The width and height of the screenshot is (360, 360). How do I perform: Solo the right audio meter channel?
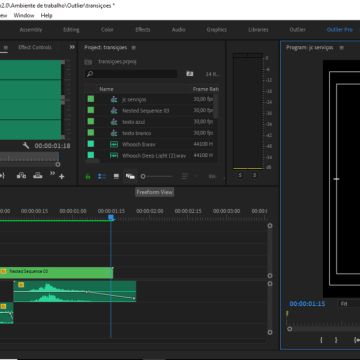point(254,175)
